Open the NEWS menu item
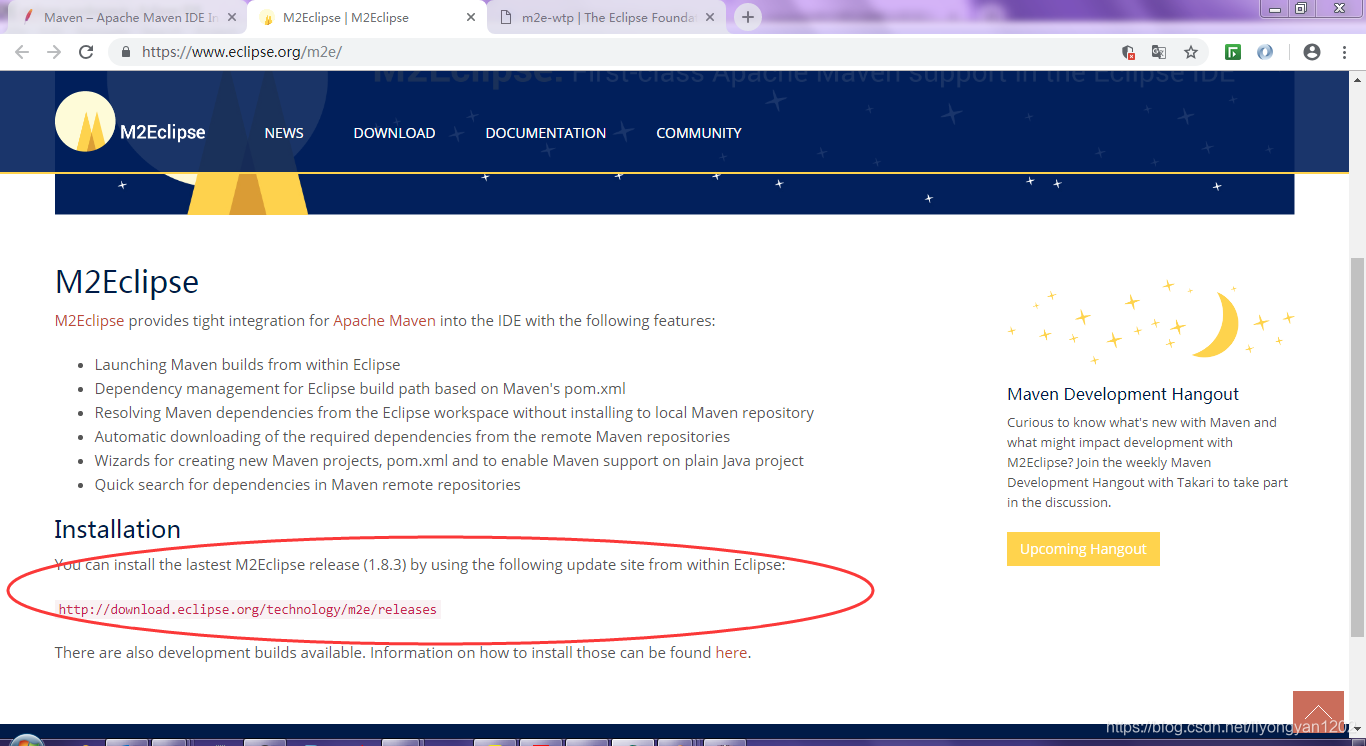The width and height of the screenshot is (1366, 746). [x=284, y=133]
